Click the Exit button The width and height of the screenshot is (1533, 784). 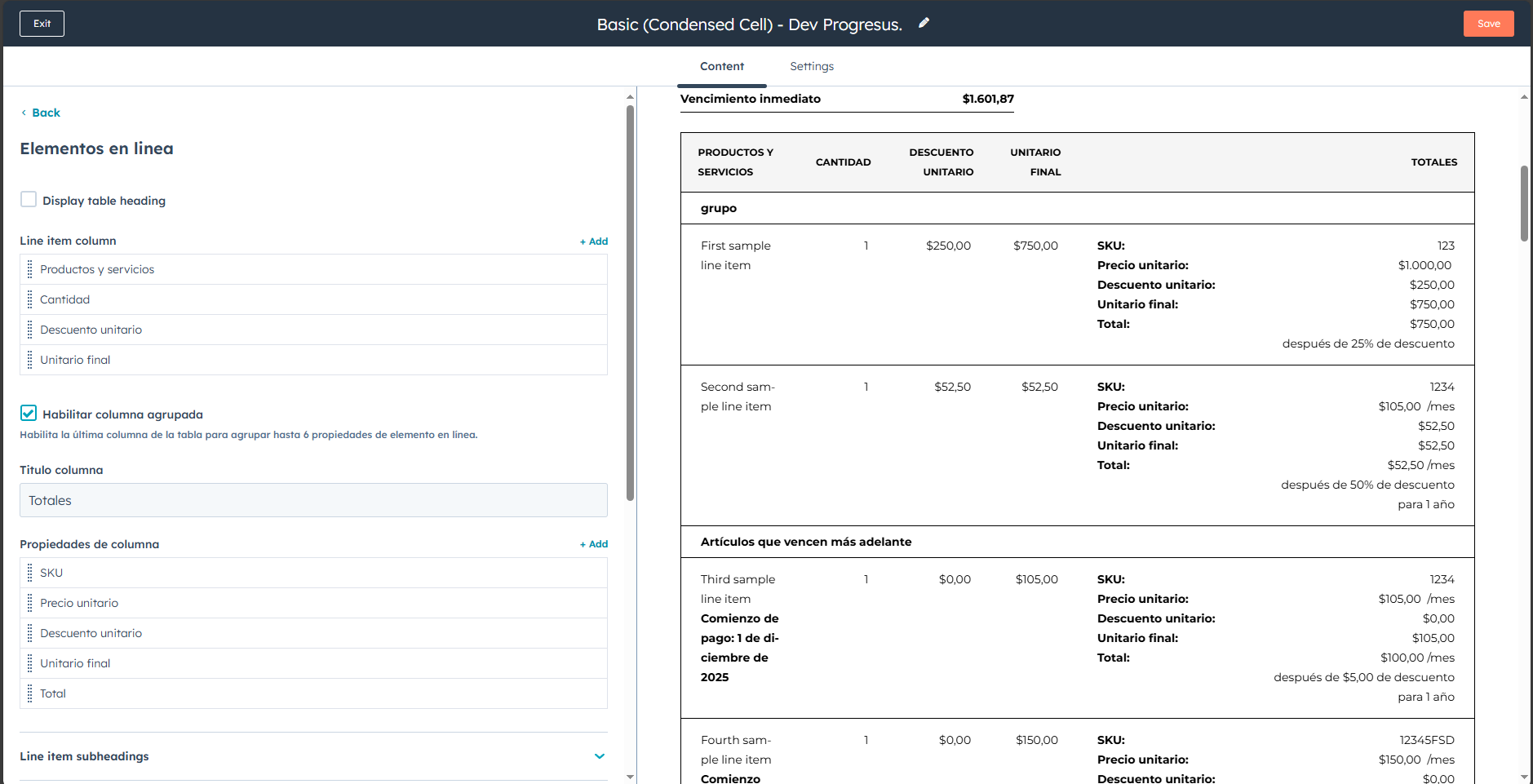click(x=42, y=24)
